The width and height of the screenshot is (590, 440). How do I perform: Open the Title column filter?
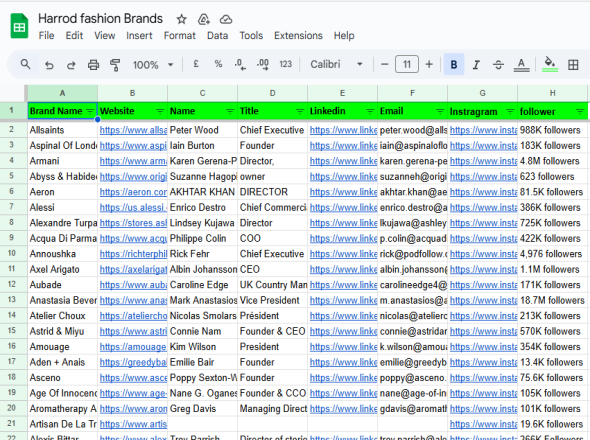(300, 111)
